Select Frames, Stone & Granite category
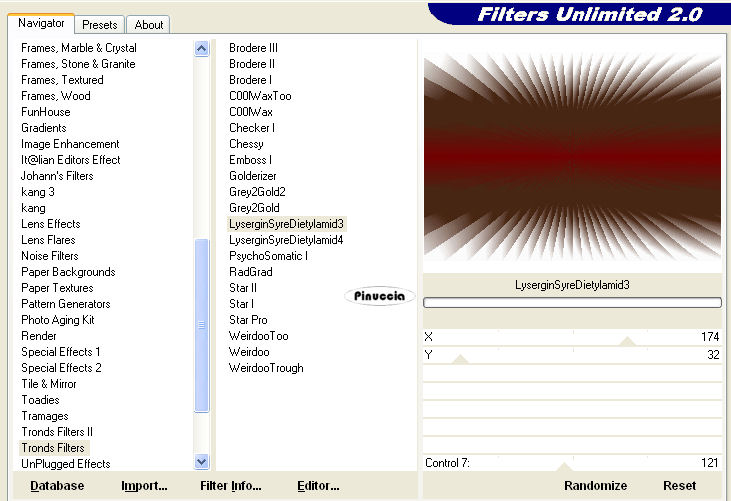Image resolution: width=731 pixels, height=501 pixels. click(x=78, y=64)
